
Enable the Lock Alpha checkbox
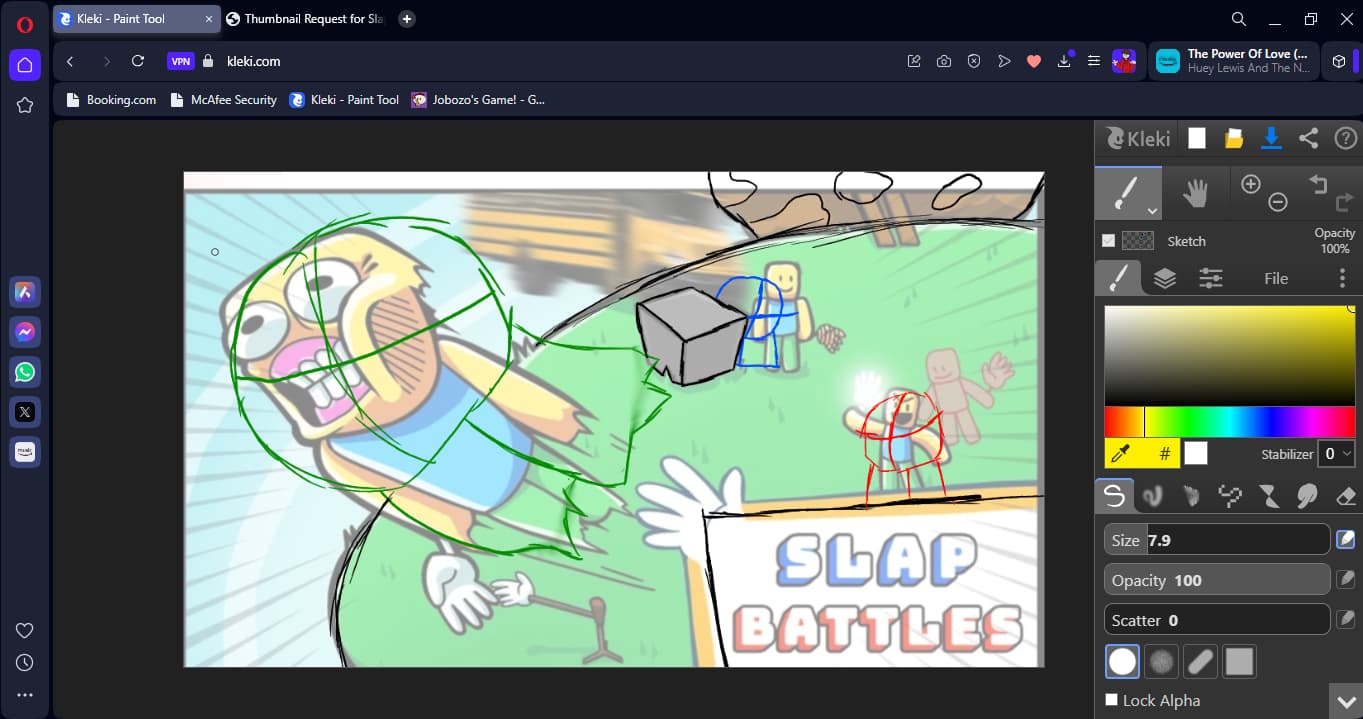(x=1112, y=700)
